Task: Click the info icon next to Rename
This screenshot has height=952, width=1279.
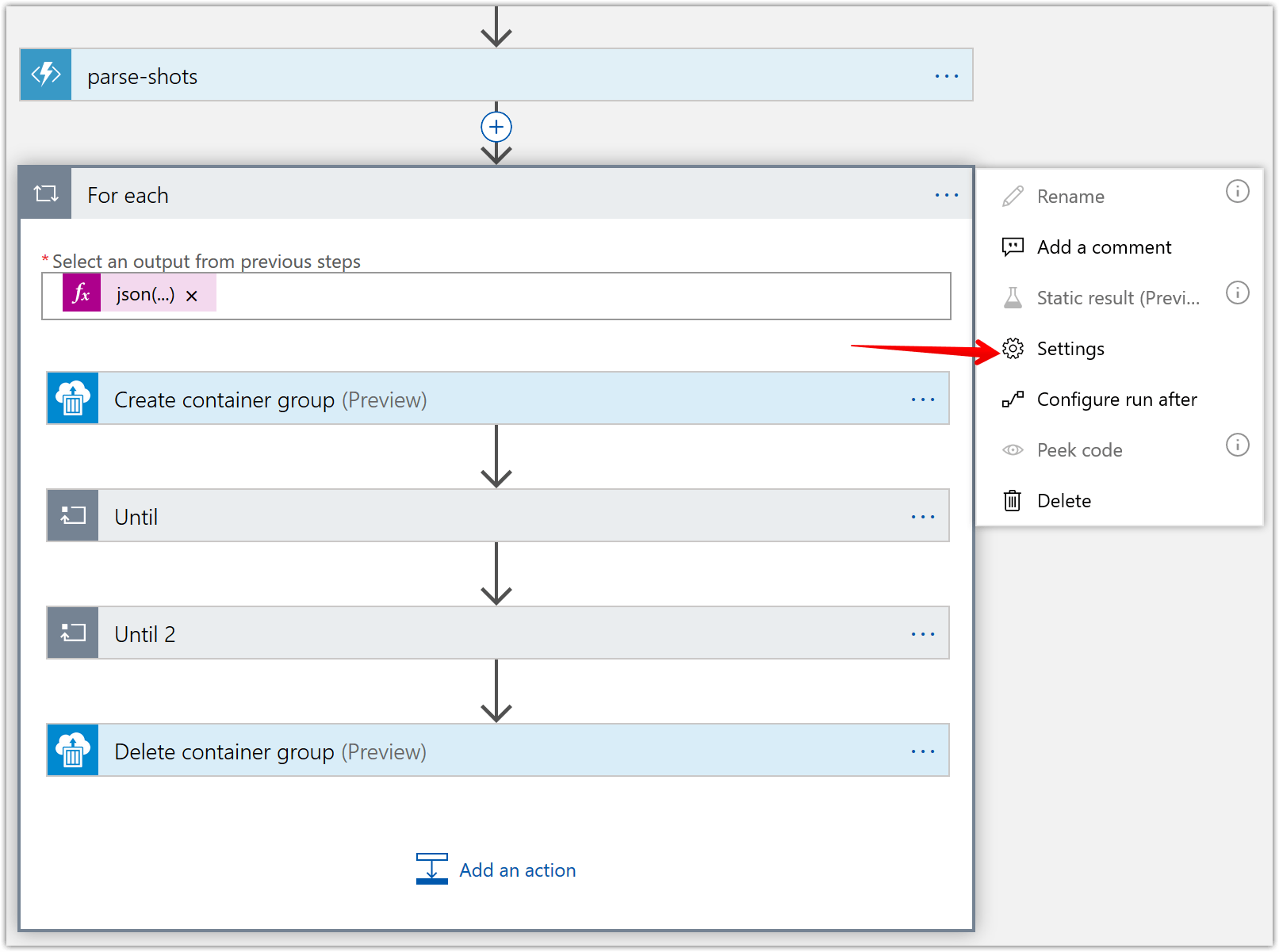Action: pos(1237,191)
